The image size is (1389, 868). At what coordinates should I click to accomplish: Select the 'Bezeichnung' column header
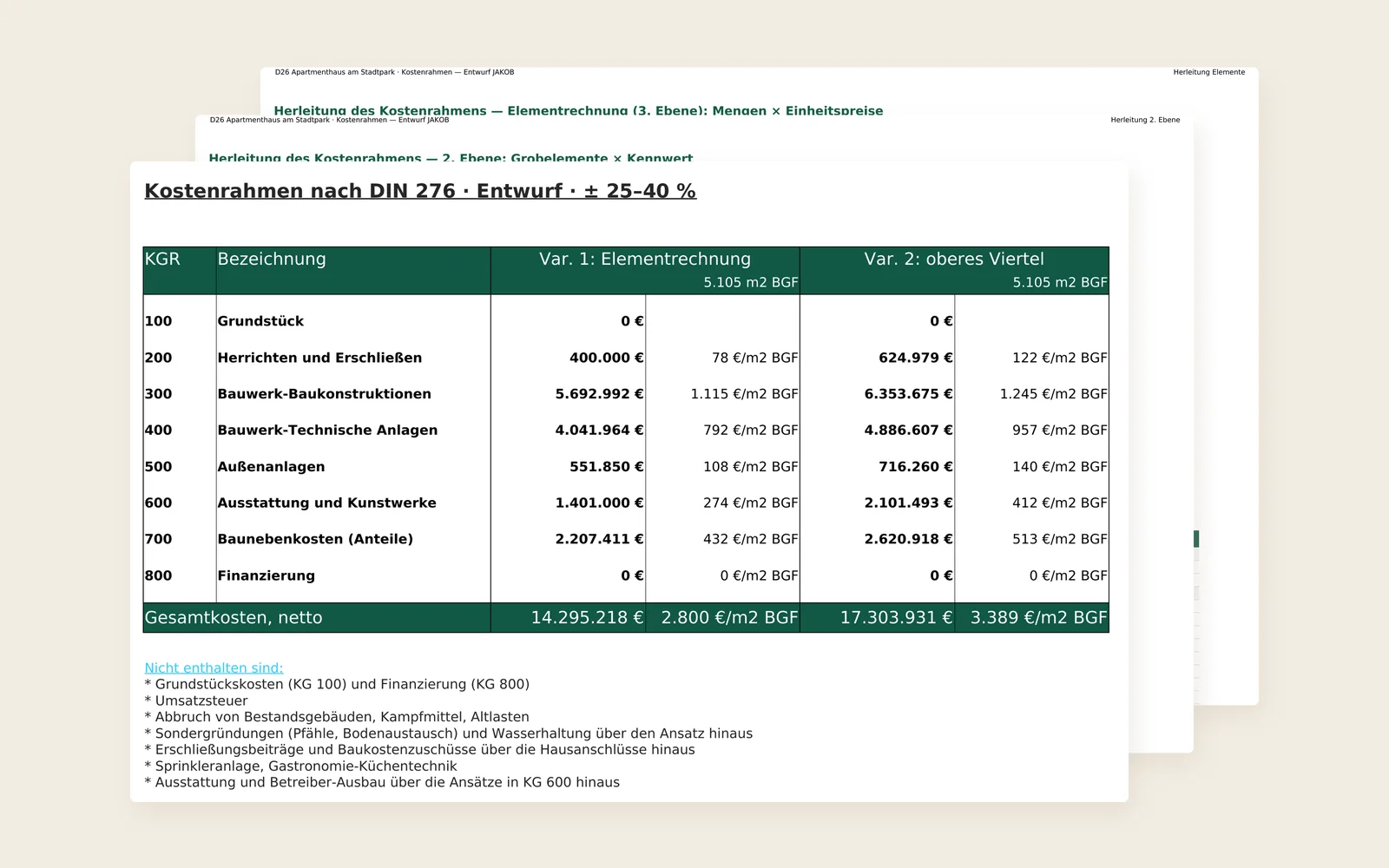click(x=272, y=259)
